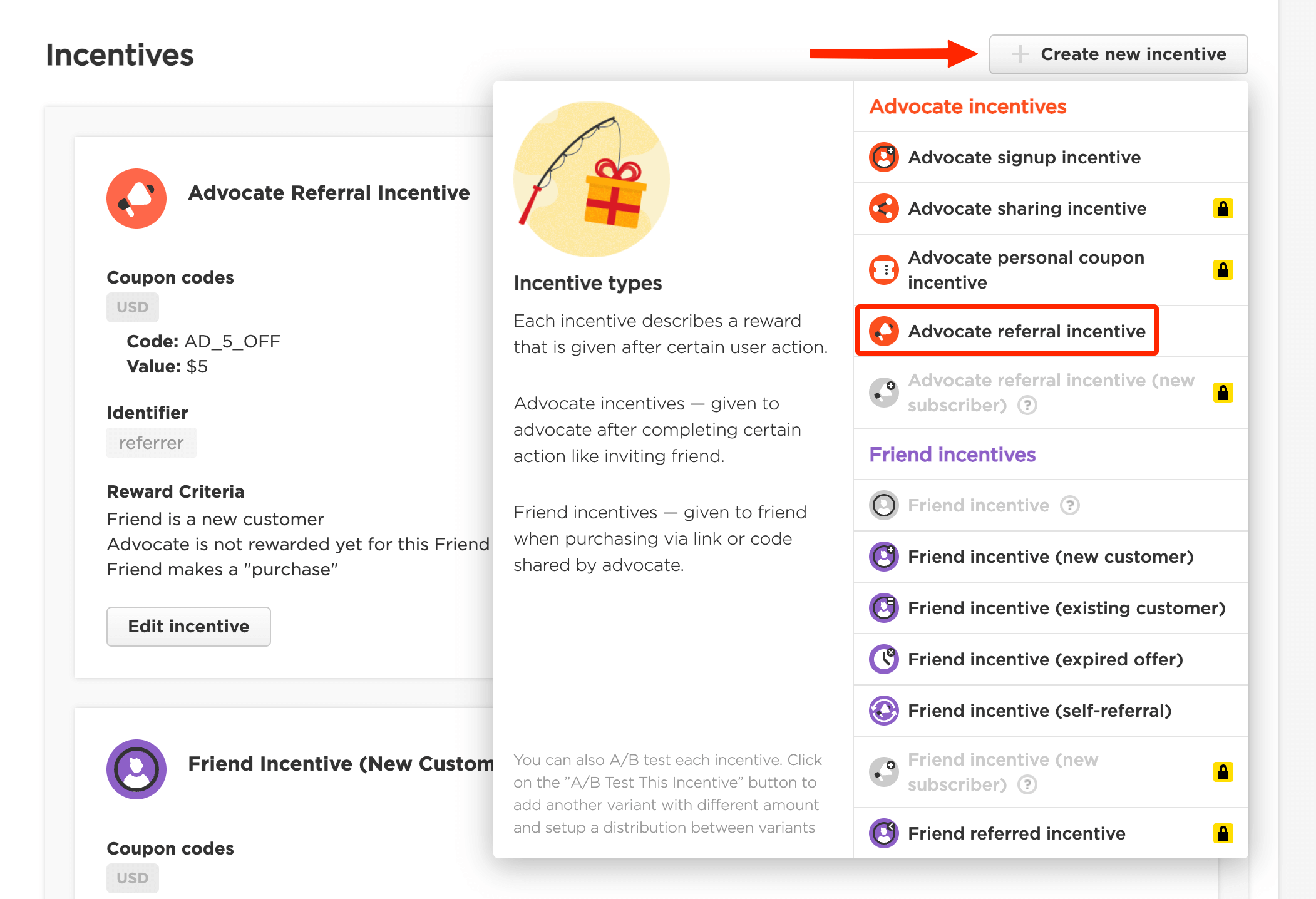Choose Advocate referral incentive option
The width and height of the screenshot is (1316, 899).
(x=1027, y=331)
